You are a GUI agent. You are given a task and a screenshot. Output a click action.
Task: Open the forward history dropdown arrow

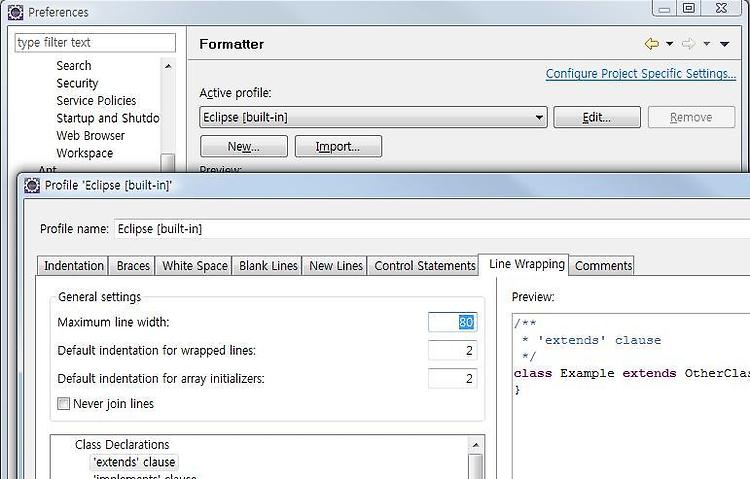(x=706, y=44)
